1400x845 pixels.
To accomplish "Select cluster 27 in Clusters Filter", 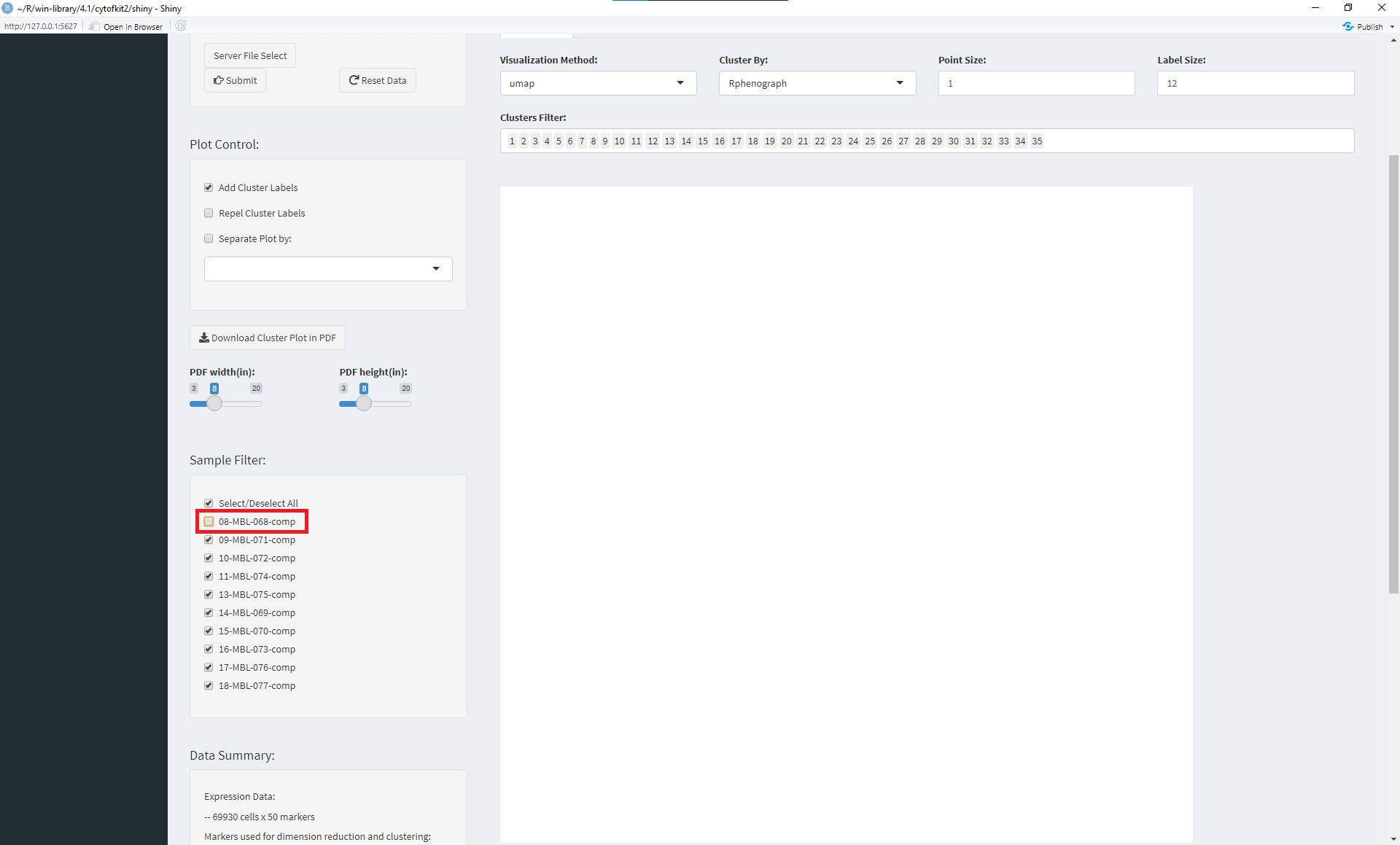I will point(903,141).
